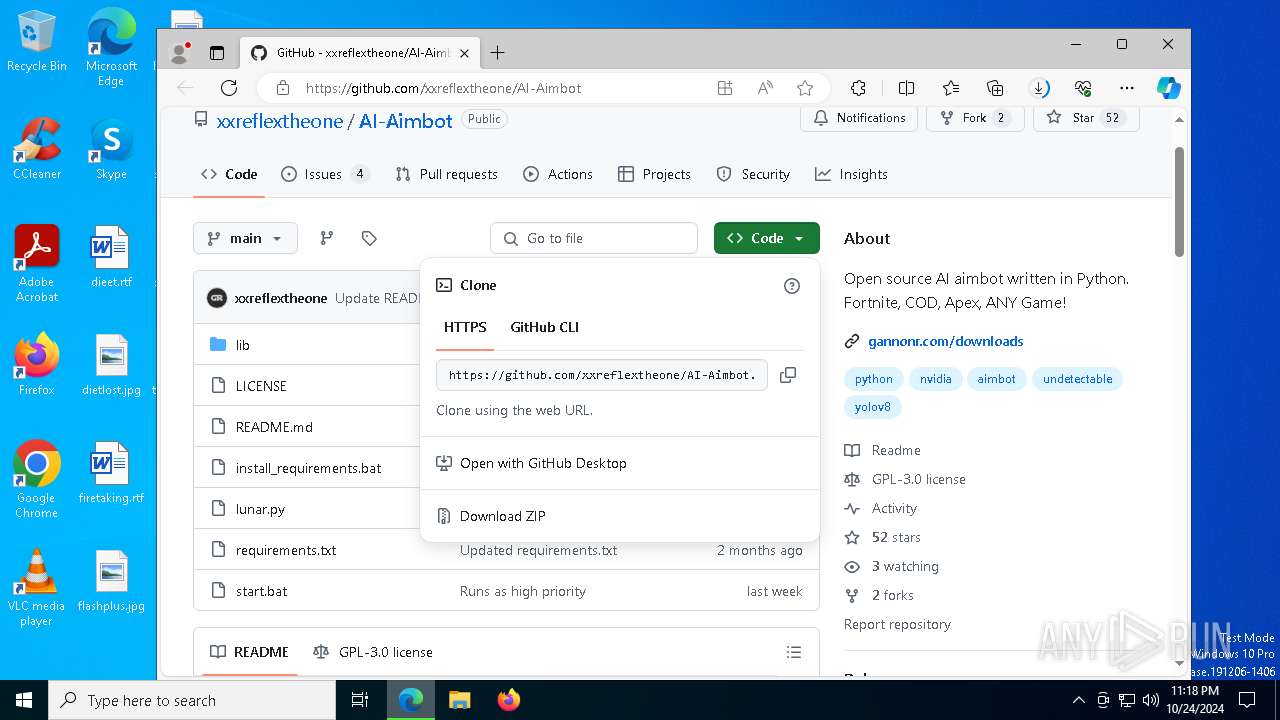
Task: Open install_requirements.bat file
Action: 308,468
